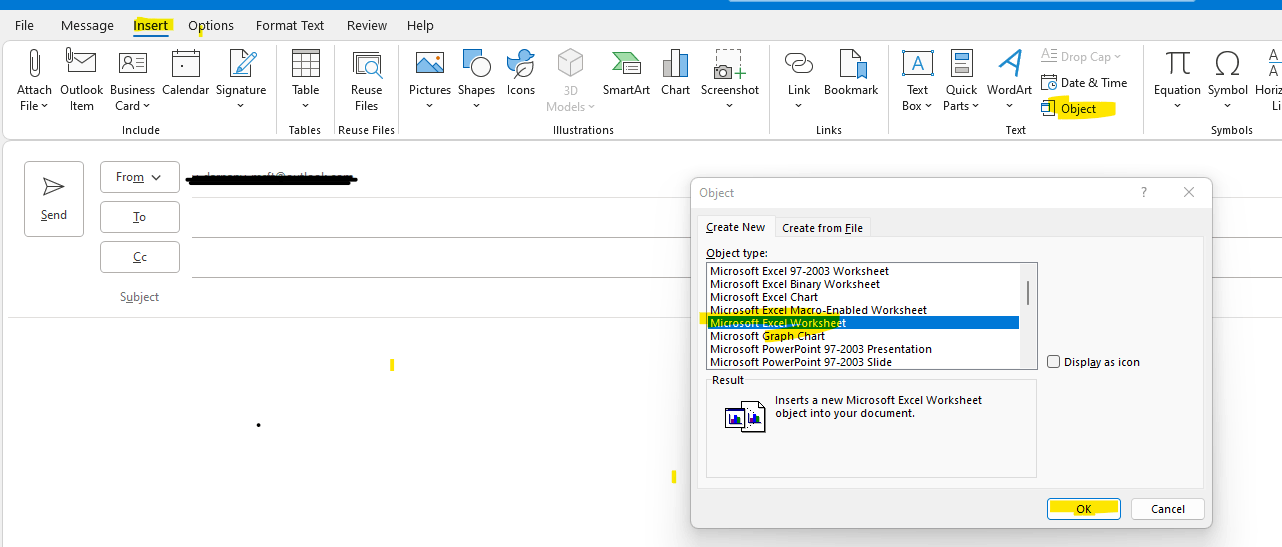Click the Drop Cap command
The width and height of the screenshot is (1282, 547).
pos(1081,57)
